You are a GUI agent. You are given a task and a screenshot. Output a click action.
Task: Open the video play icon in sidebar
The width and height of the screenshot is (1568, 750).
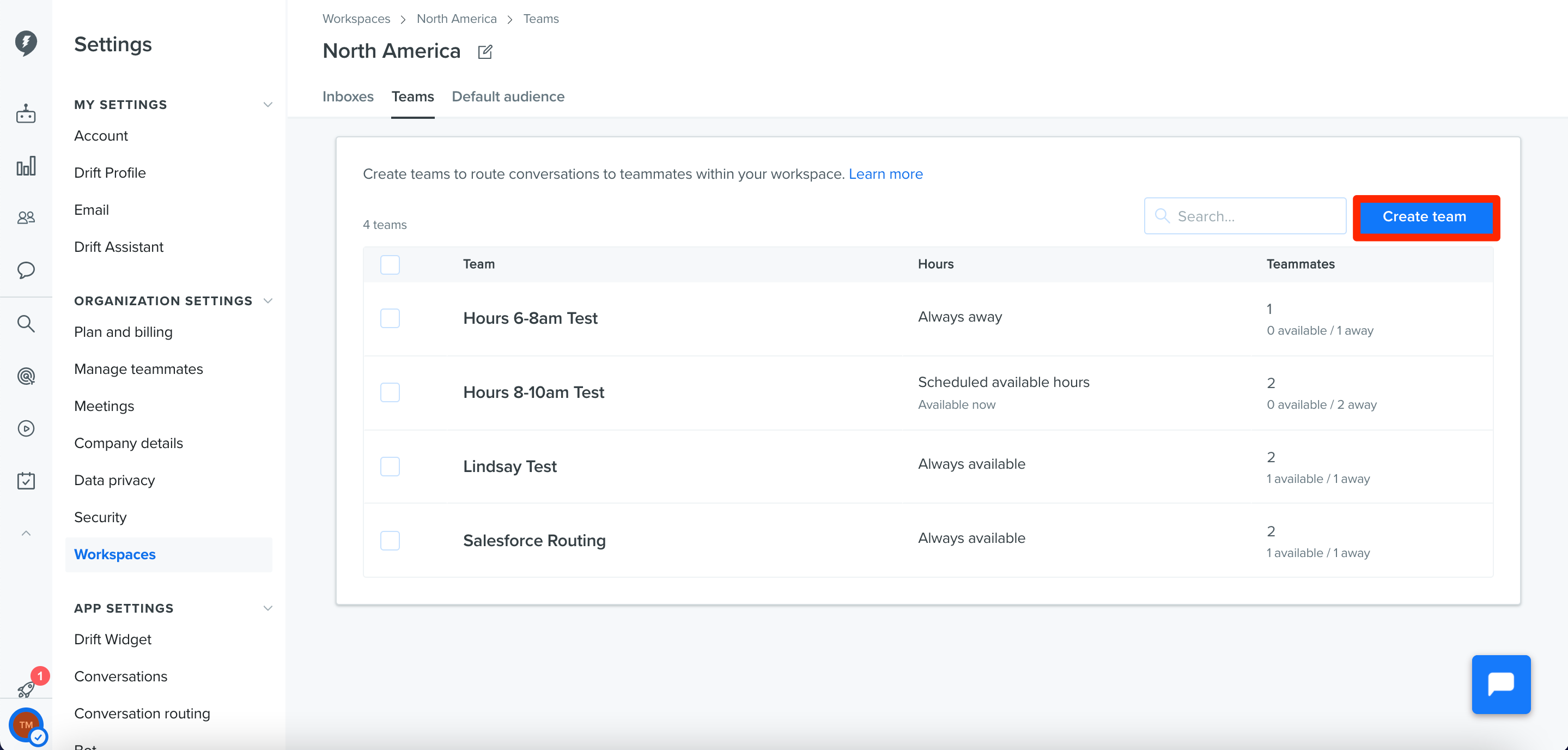pos(26,428)
